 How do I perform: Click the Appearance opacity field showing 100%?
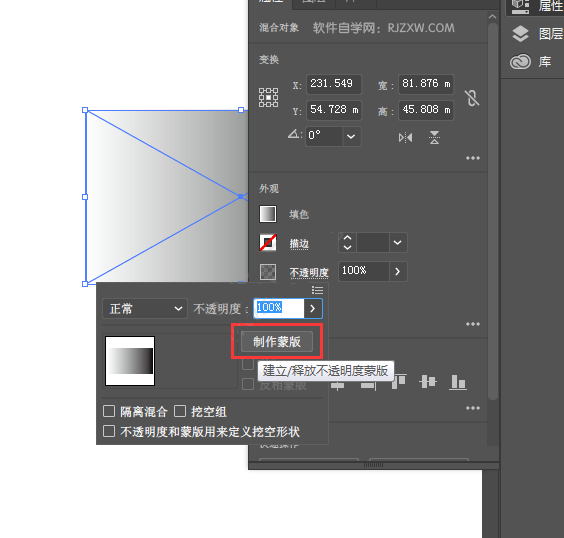(364, 271)
